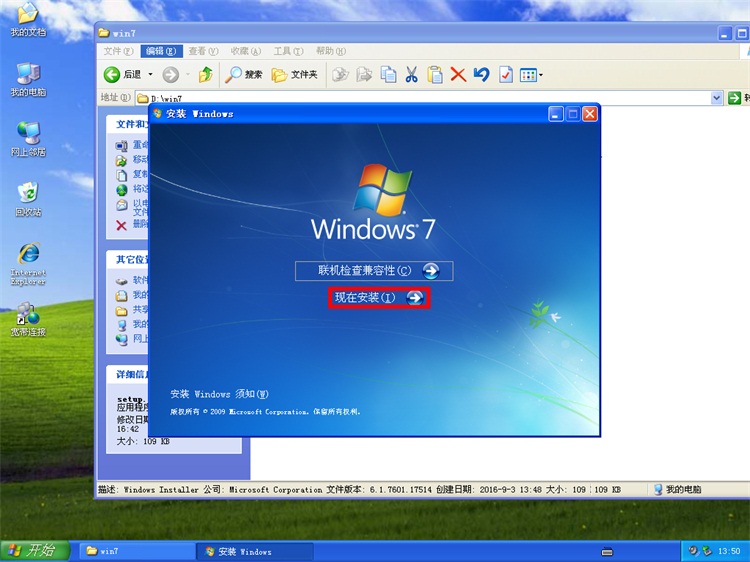Open the 查看 menu
This screenshot has width=750, height=562.
[x=203, y=51]
